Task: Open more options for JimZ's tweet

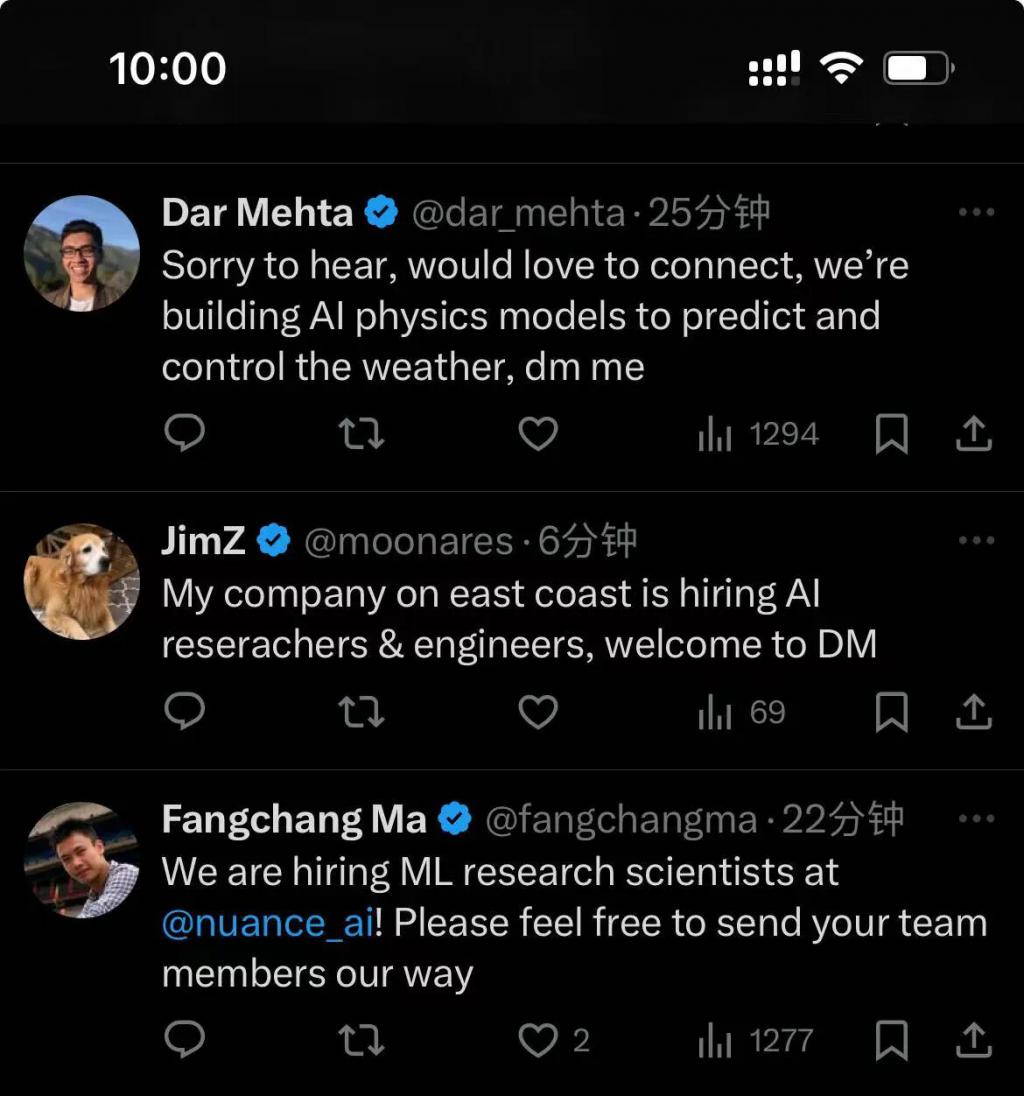Action: [x=976, y=540]
